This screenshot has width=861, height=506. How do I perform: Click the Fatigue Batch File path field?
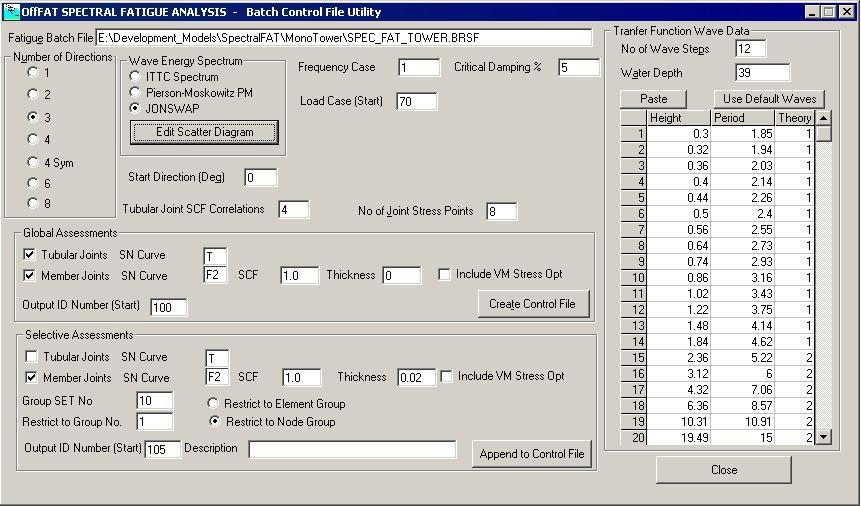pyautogui.click(x=344, y=37)
